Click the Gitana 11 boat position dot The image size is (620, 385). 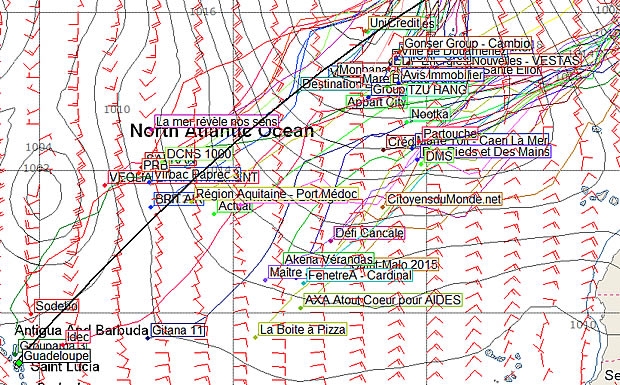(x=148, y=338)
